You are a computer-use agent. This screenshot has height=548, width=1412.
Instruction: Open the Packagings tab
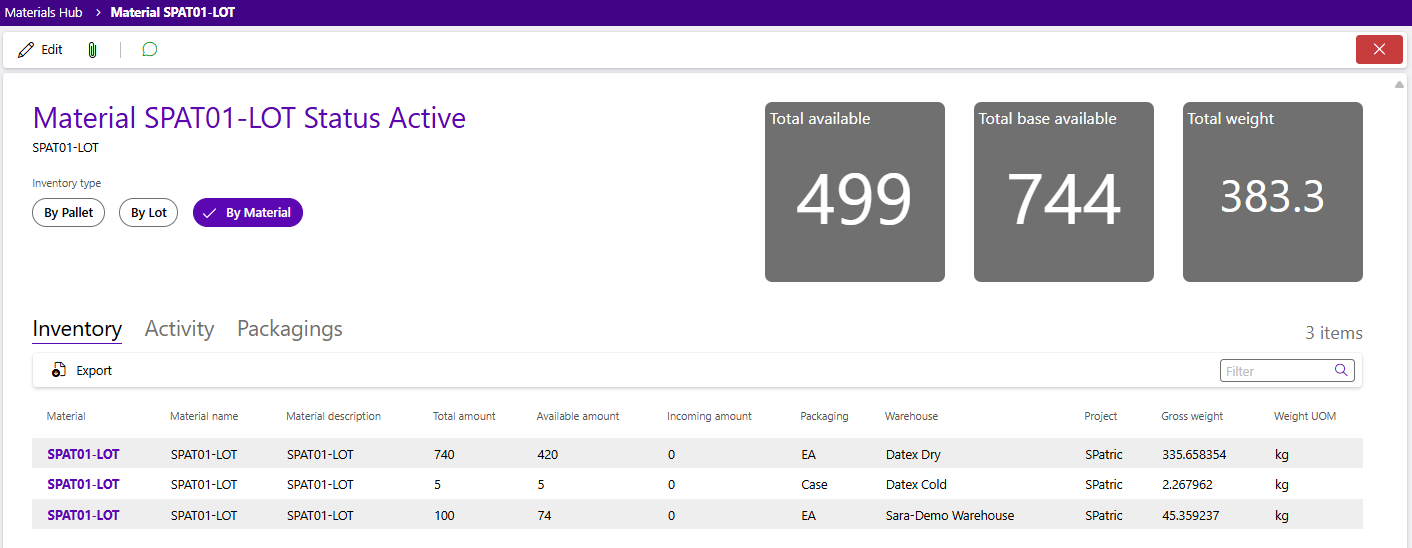point(289,329)
